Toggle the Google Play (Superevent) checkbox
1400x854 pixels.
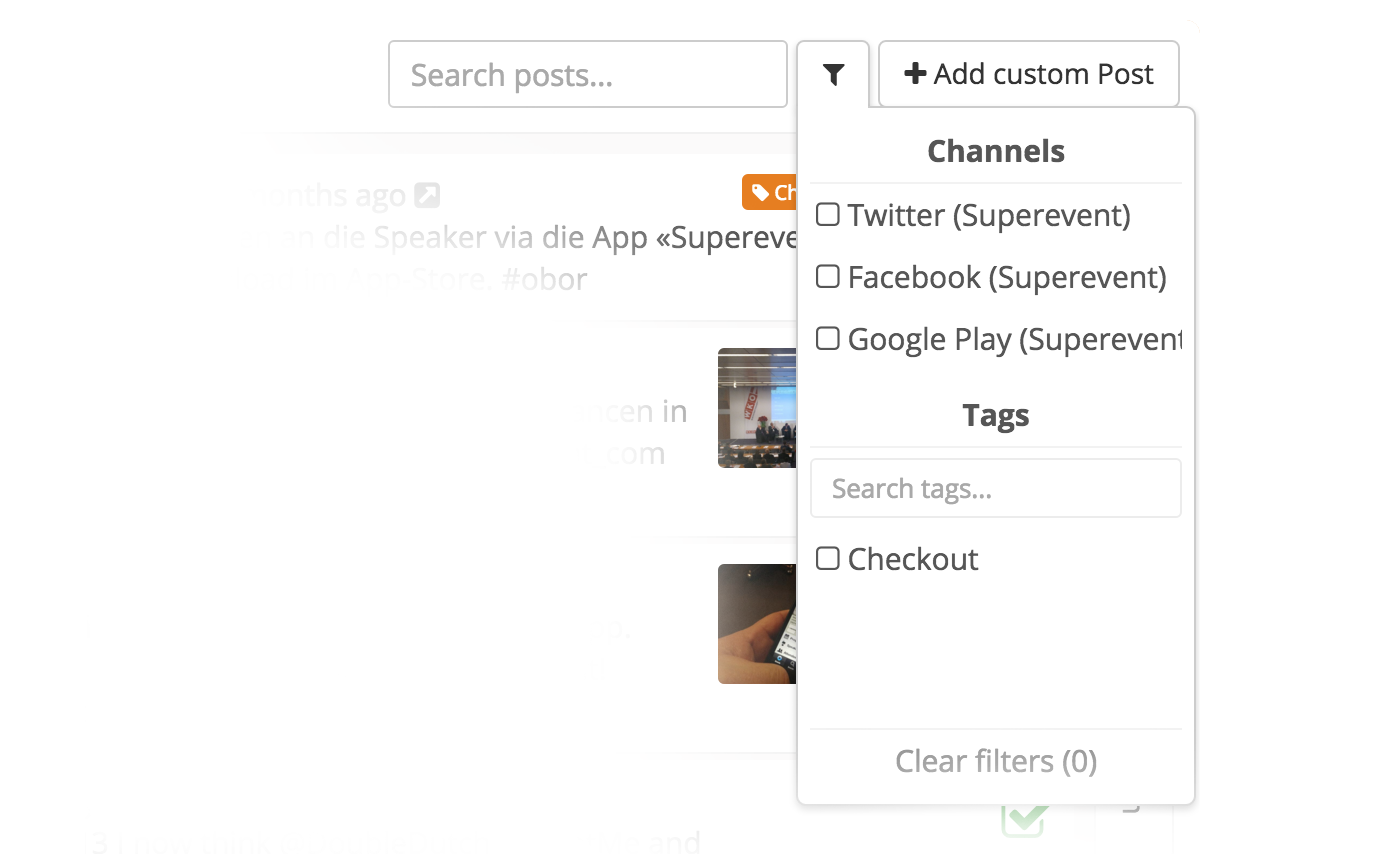click(828, 338)
